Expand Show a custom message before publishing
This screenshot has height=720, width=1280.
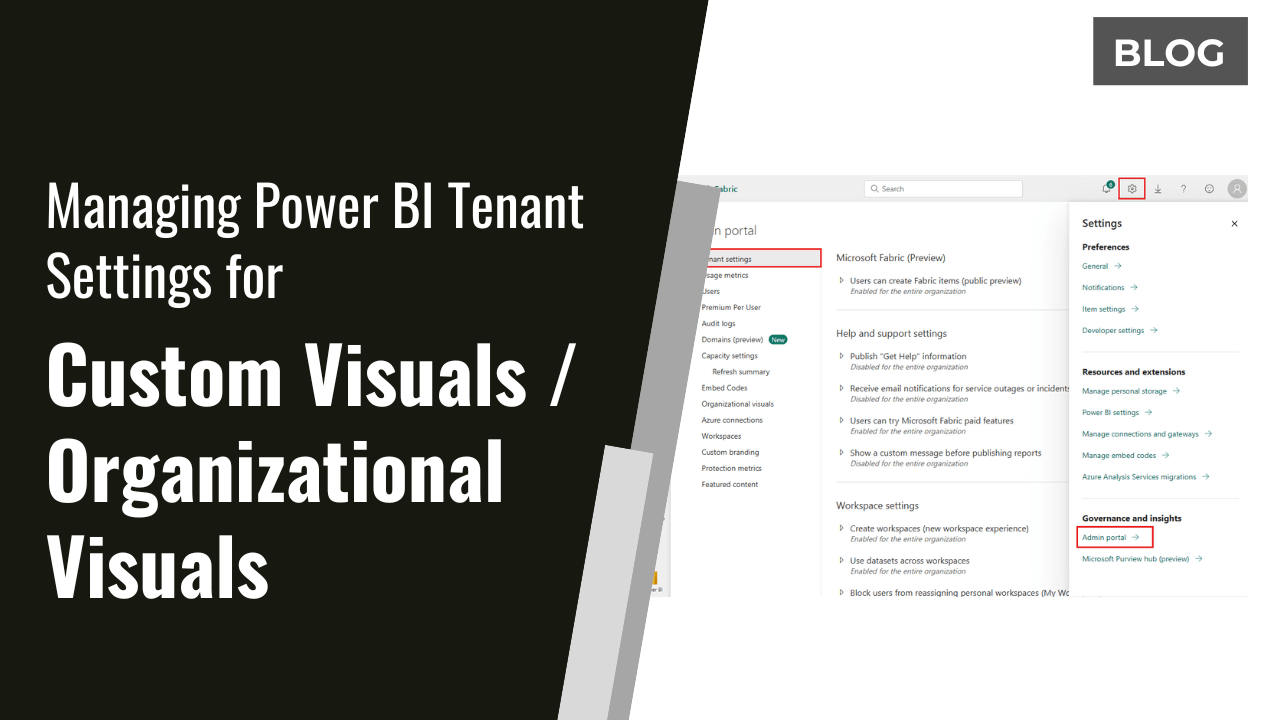(x=842, y=452)
